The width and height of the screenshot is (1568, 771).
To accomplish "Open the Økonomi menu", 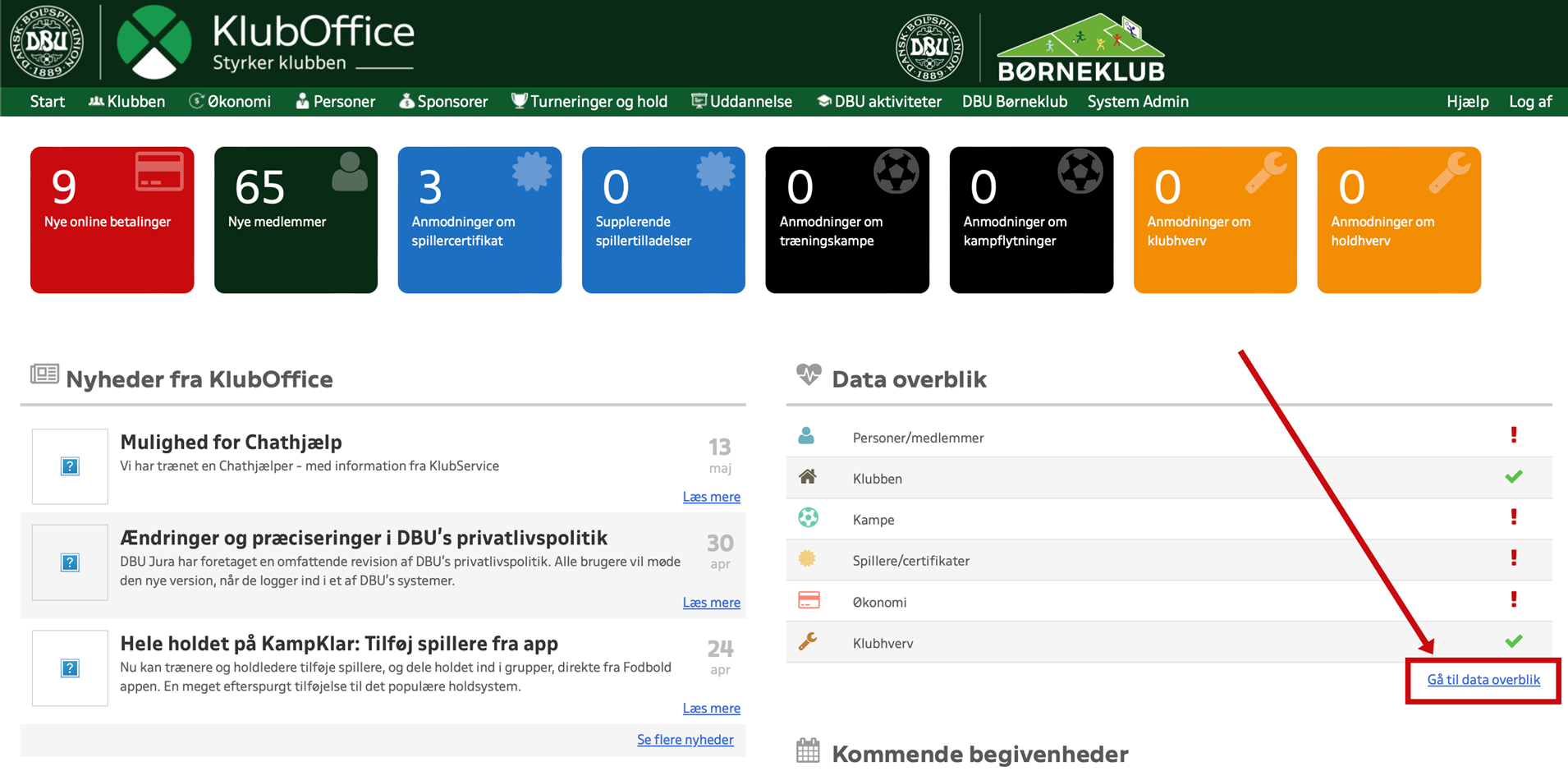I will (x=230, y=102).
